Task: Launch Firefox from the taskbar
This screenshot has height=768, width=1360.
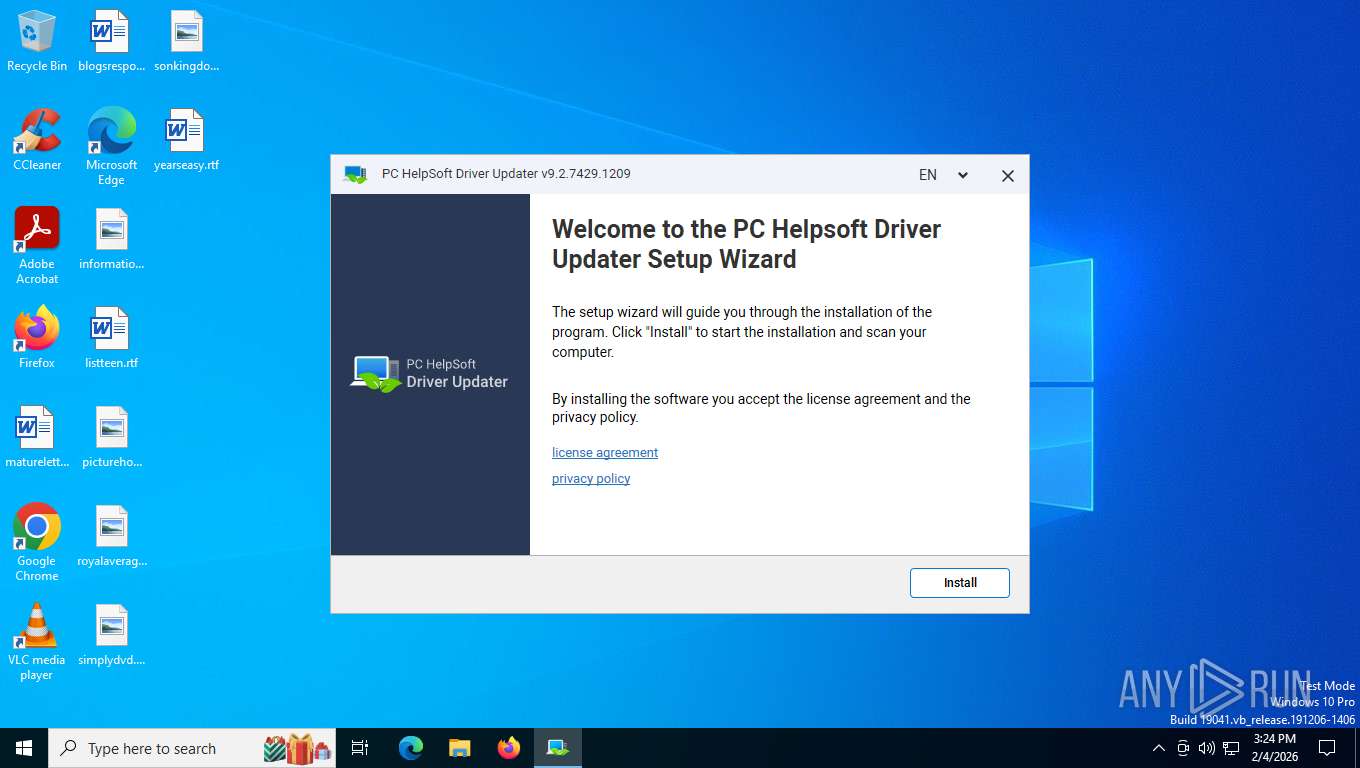Action: coord(509,748)
